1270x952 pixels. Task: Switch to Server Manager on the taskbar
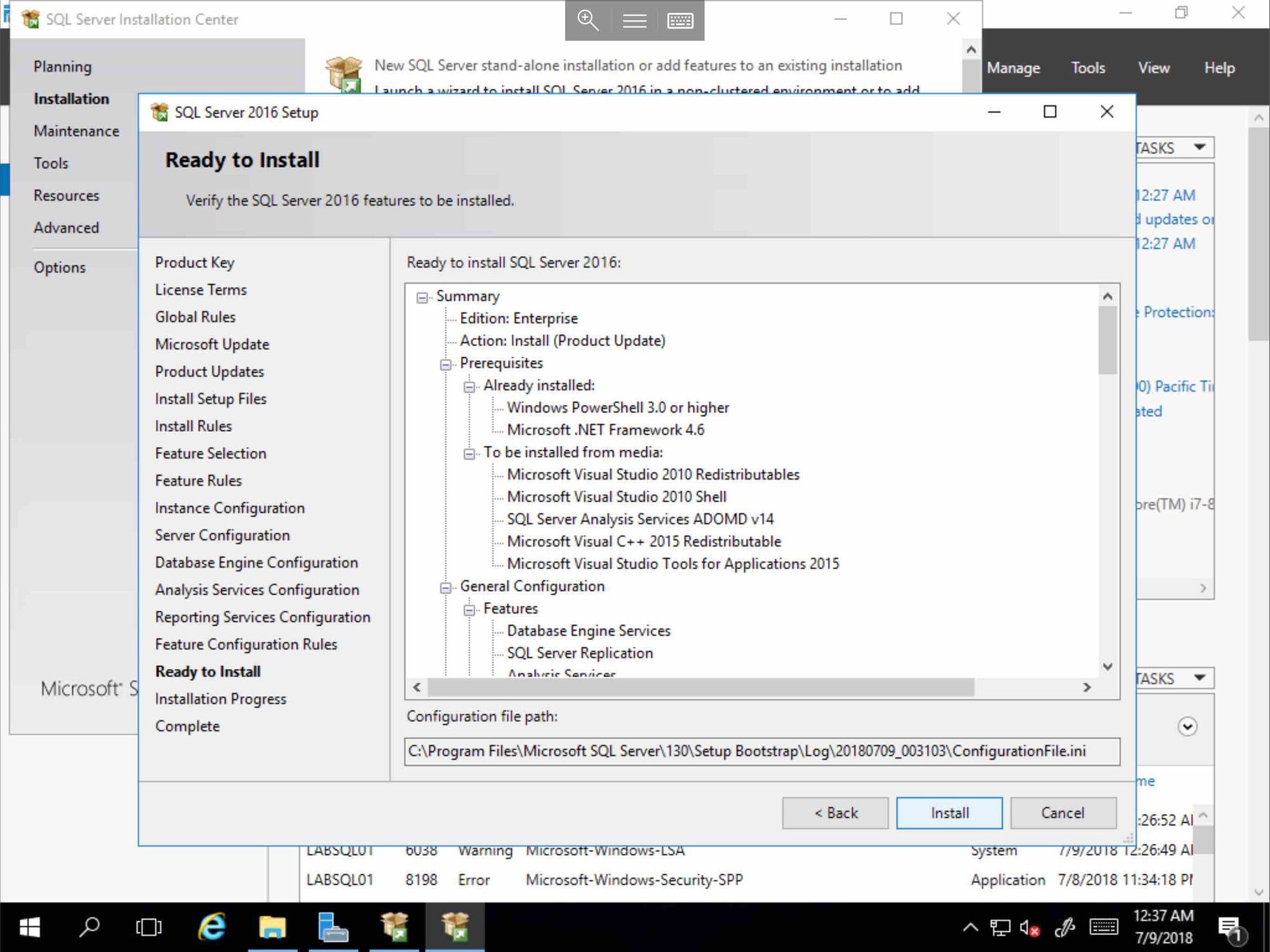click(333, 927)
